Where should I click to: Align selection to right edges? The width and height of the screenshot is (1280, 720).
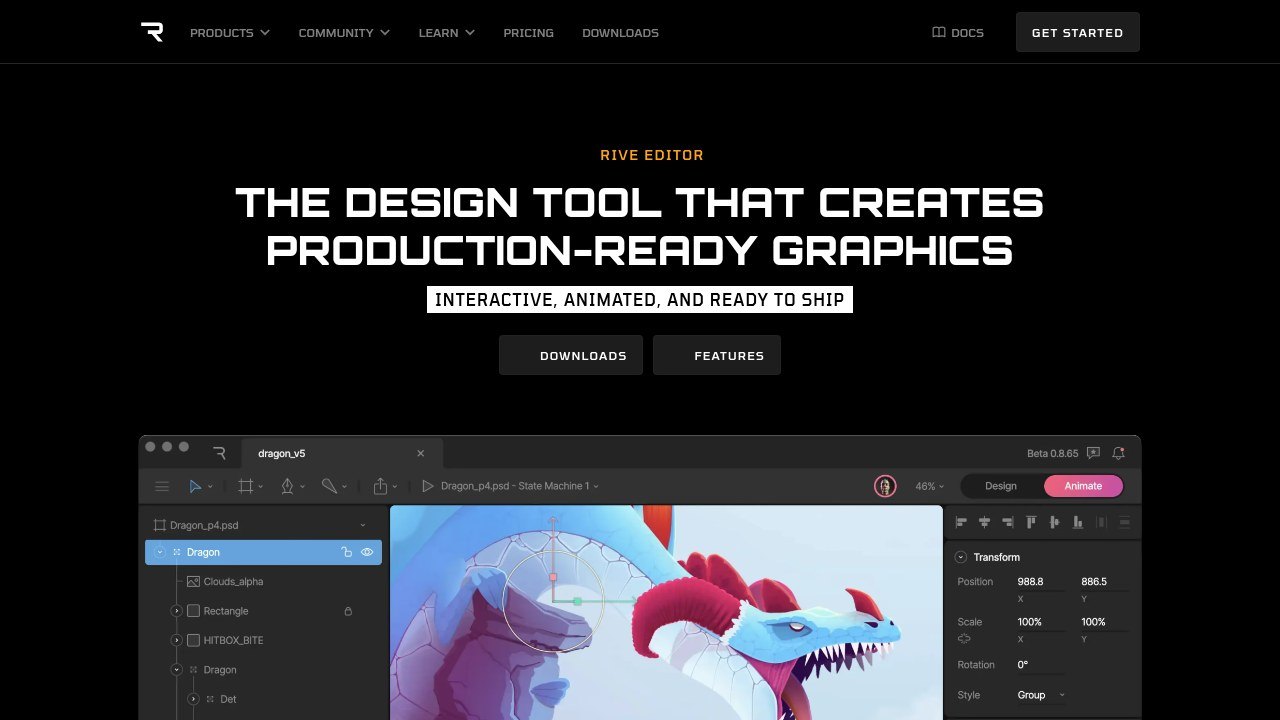[1007, 522]
